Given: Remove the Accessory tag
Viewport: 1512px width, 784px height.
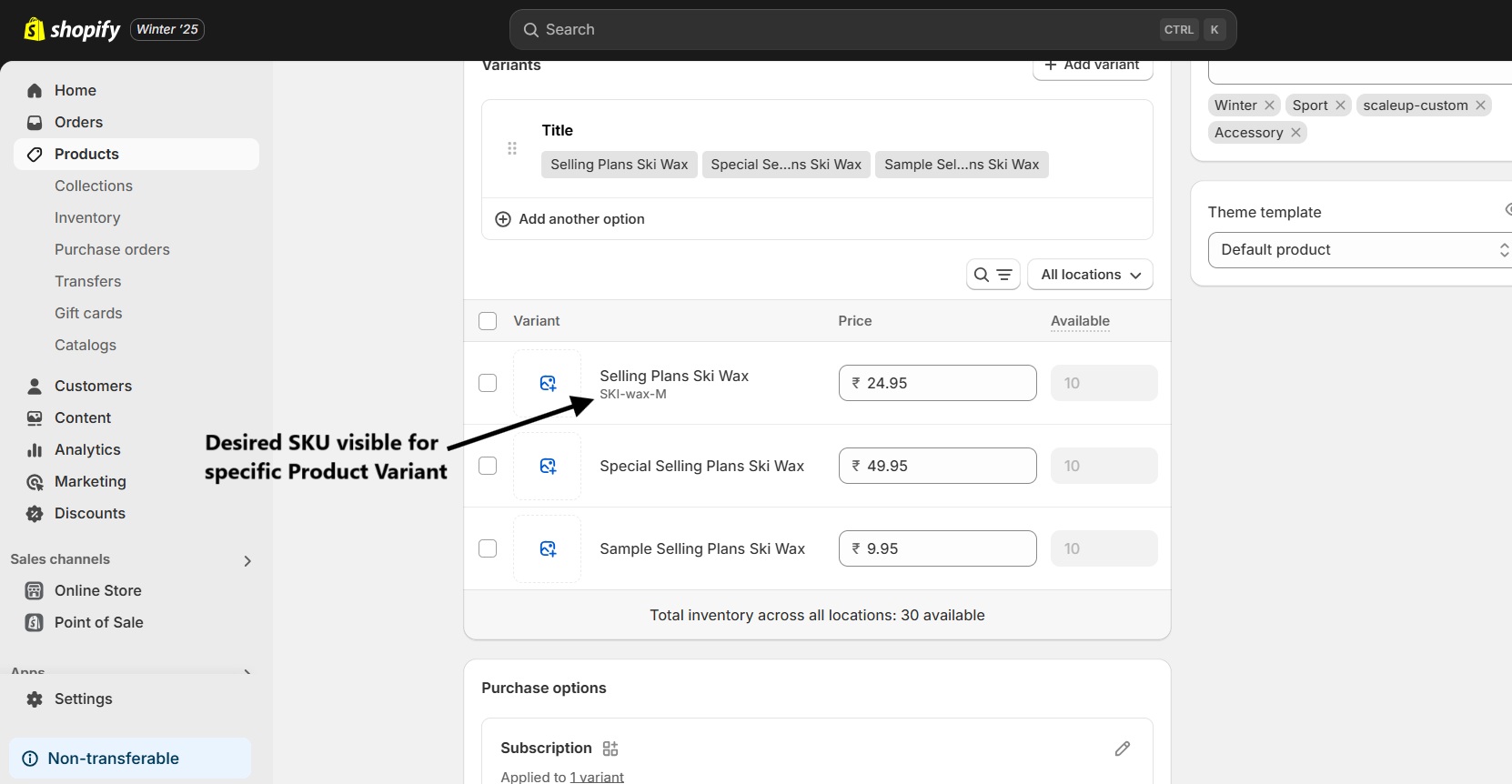Looking at the screenshot, I should click(x=1295, y=133).
